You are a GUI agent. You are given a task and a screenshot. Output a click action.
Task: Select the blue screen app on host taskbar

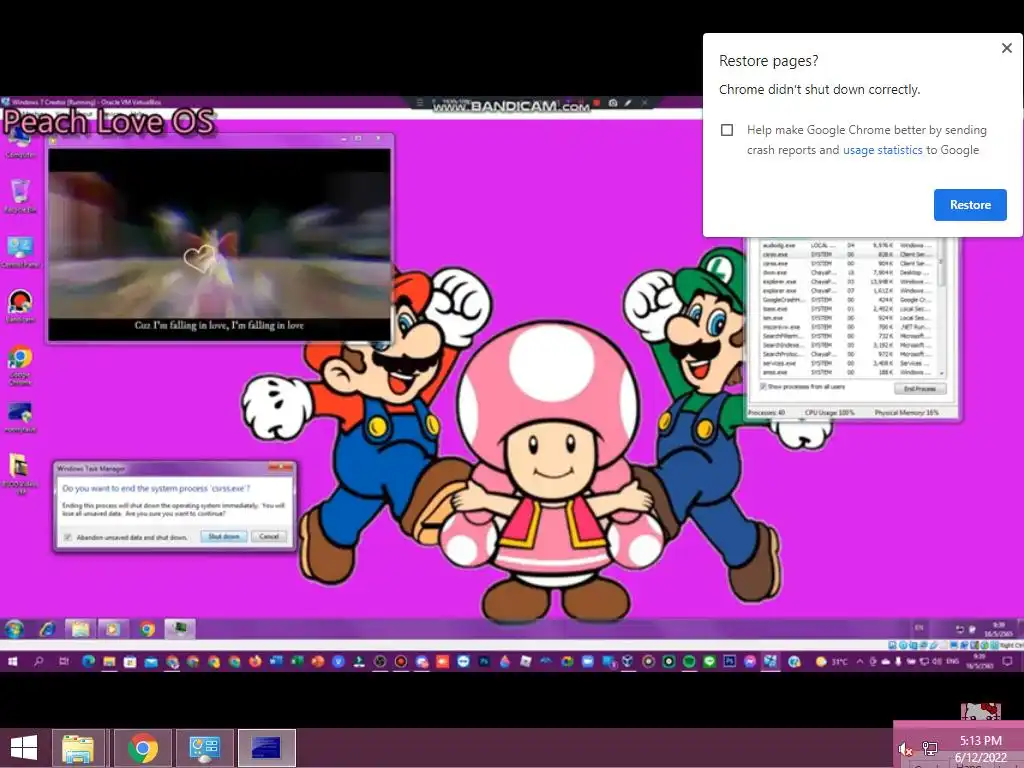point(266,748)
